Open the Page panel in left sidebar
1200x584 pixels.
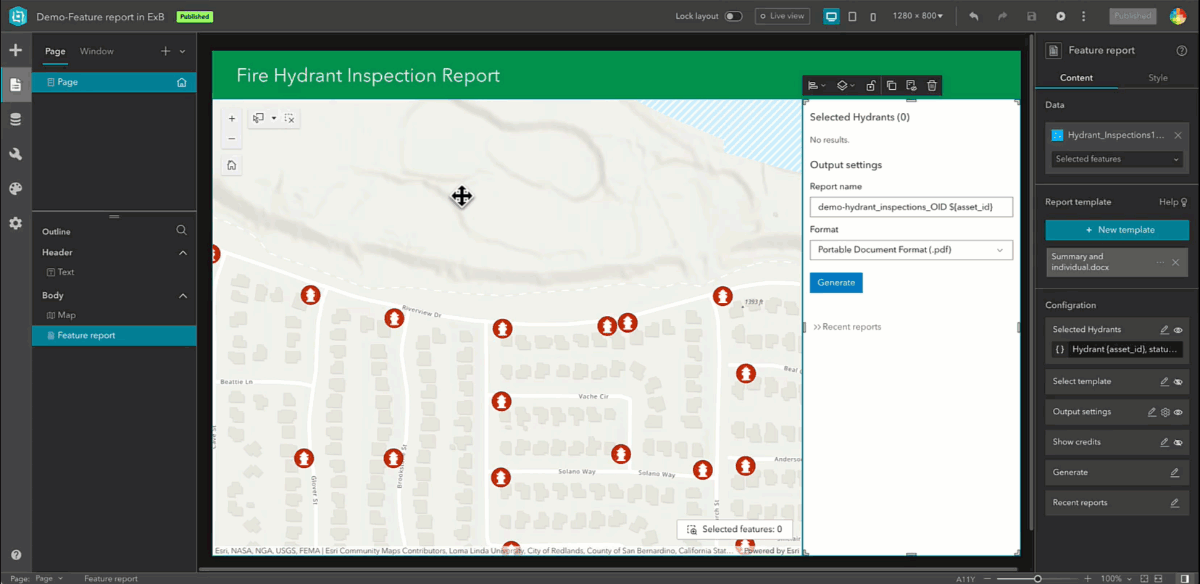coord(15,85)
